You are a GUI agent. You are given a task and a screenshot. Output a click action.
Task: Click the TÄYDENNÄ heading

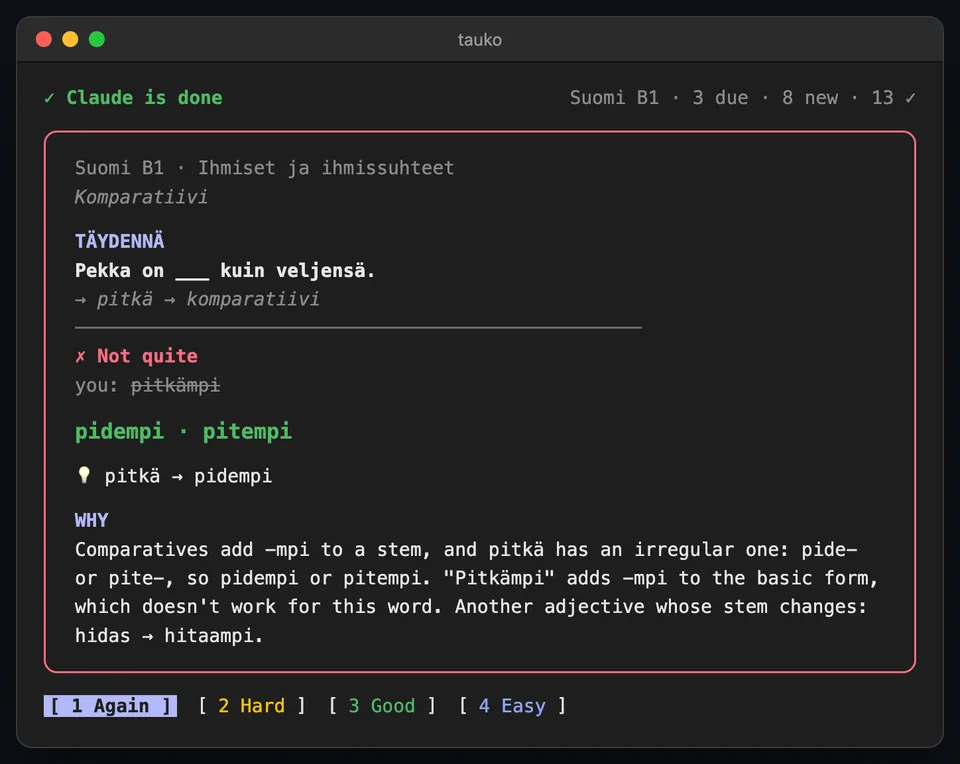pos(119,241)
